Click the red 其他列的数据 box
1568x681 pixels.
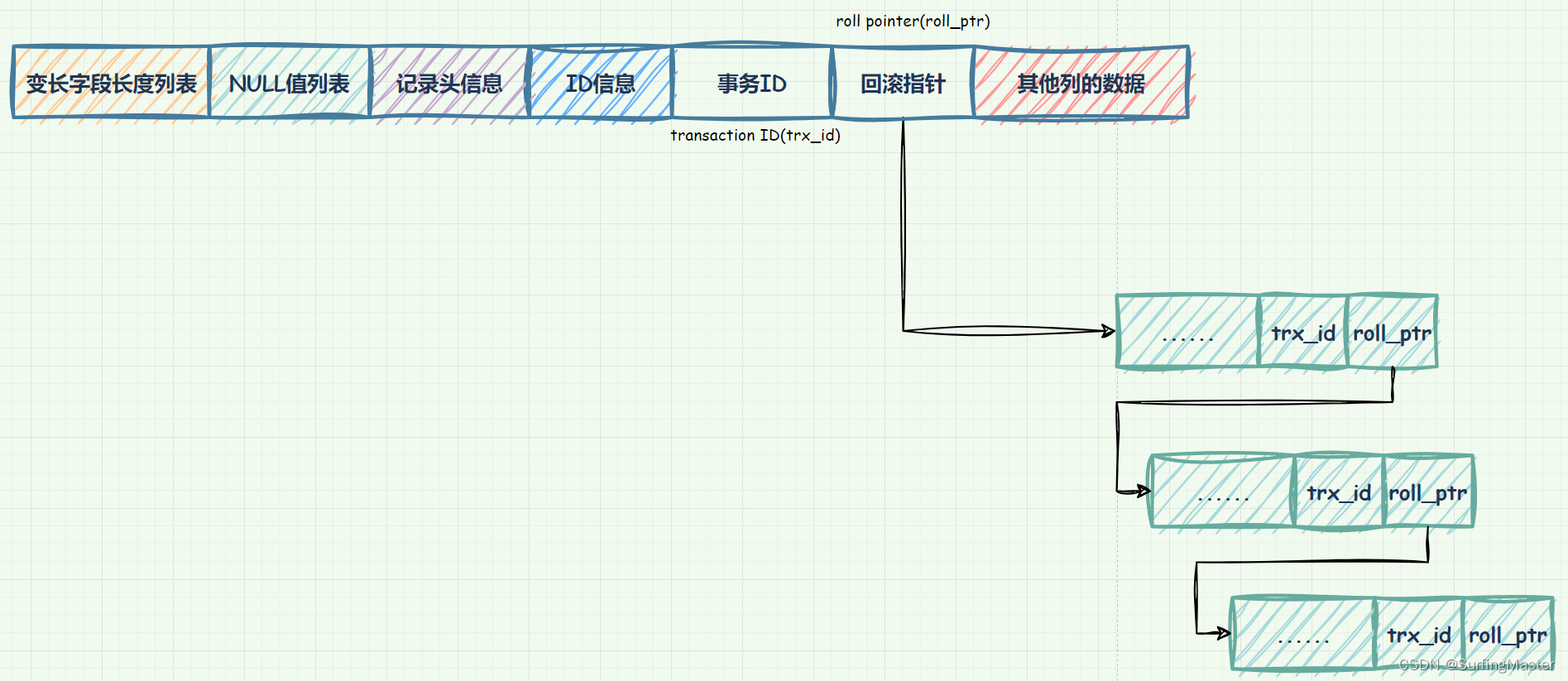1081,82
